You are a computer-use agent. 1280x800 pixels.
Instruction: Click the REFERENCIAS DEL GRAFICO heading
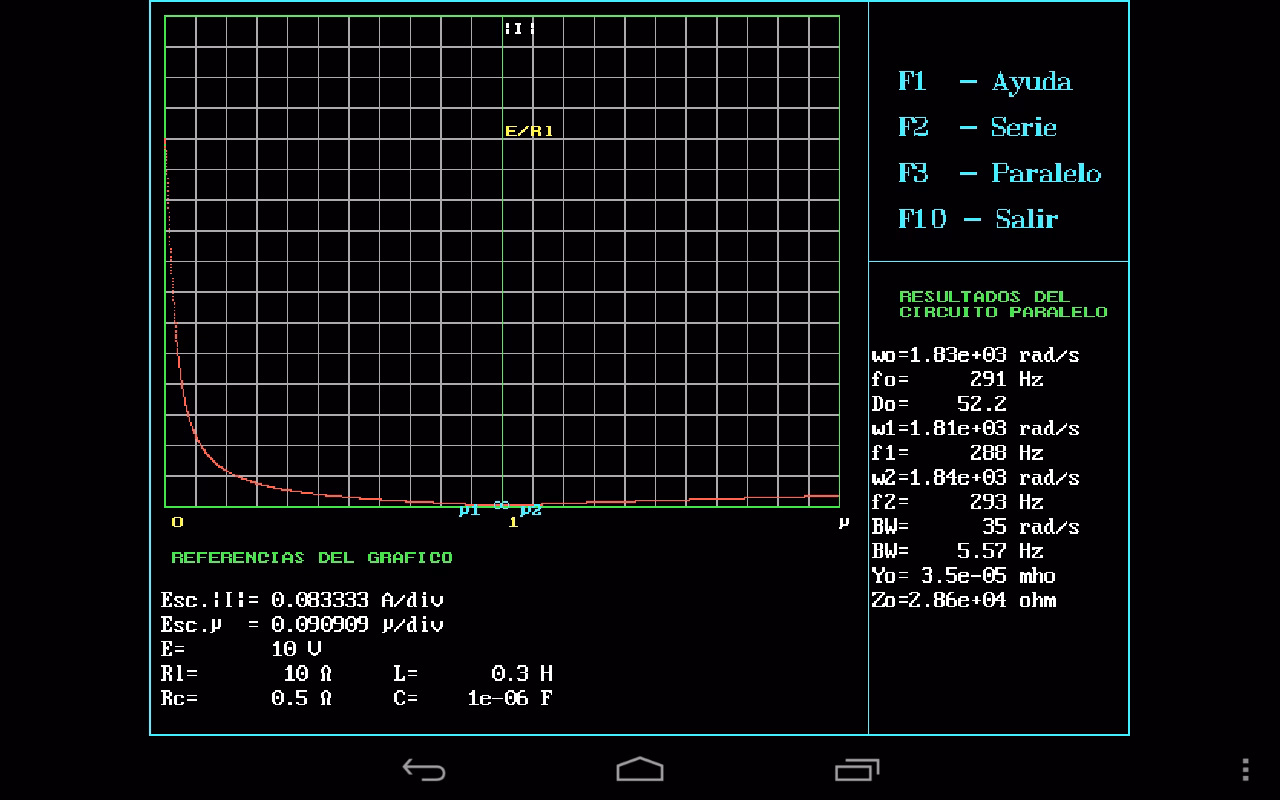[x=312, y=558]
